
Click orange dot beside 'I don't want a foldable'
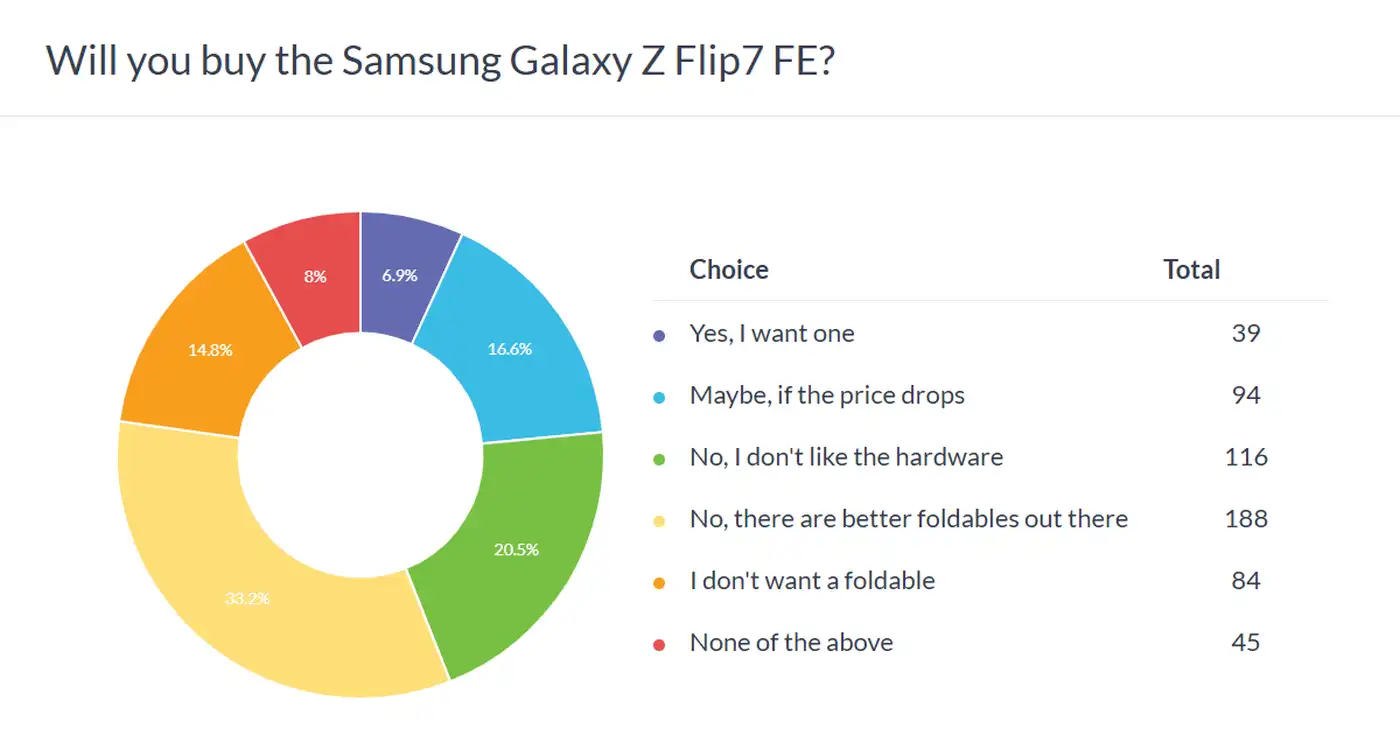coord(659,584)
